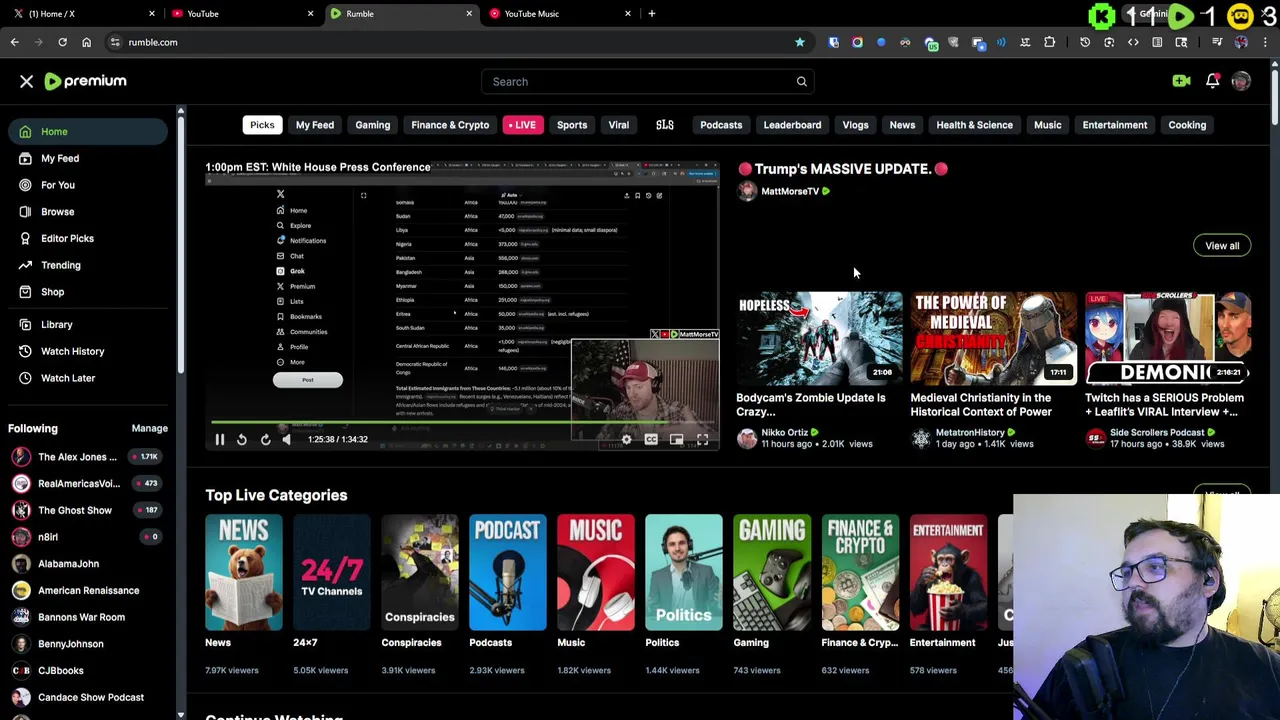Open Trending in the sidebar

88,265
